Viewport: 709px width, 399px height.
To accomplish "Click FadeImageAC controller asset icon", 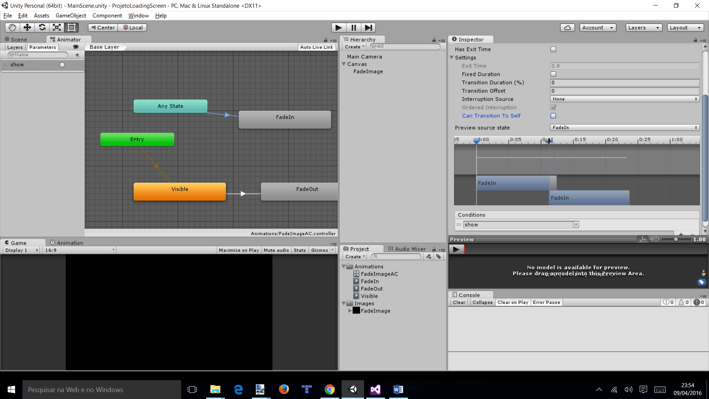I will [356, 274].
